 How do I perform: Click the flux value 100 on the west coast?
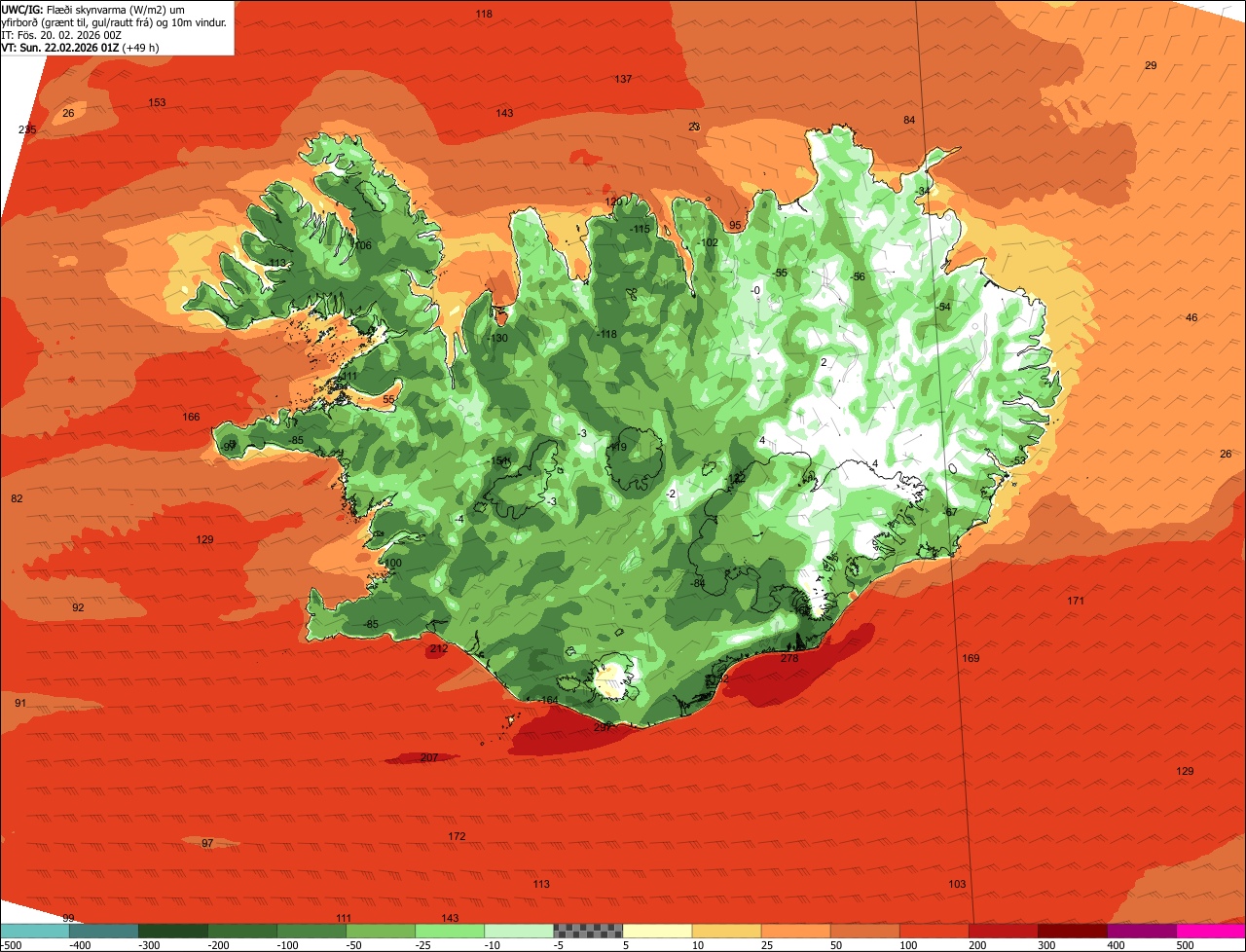(392, 565)
